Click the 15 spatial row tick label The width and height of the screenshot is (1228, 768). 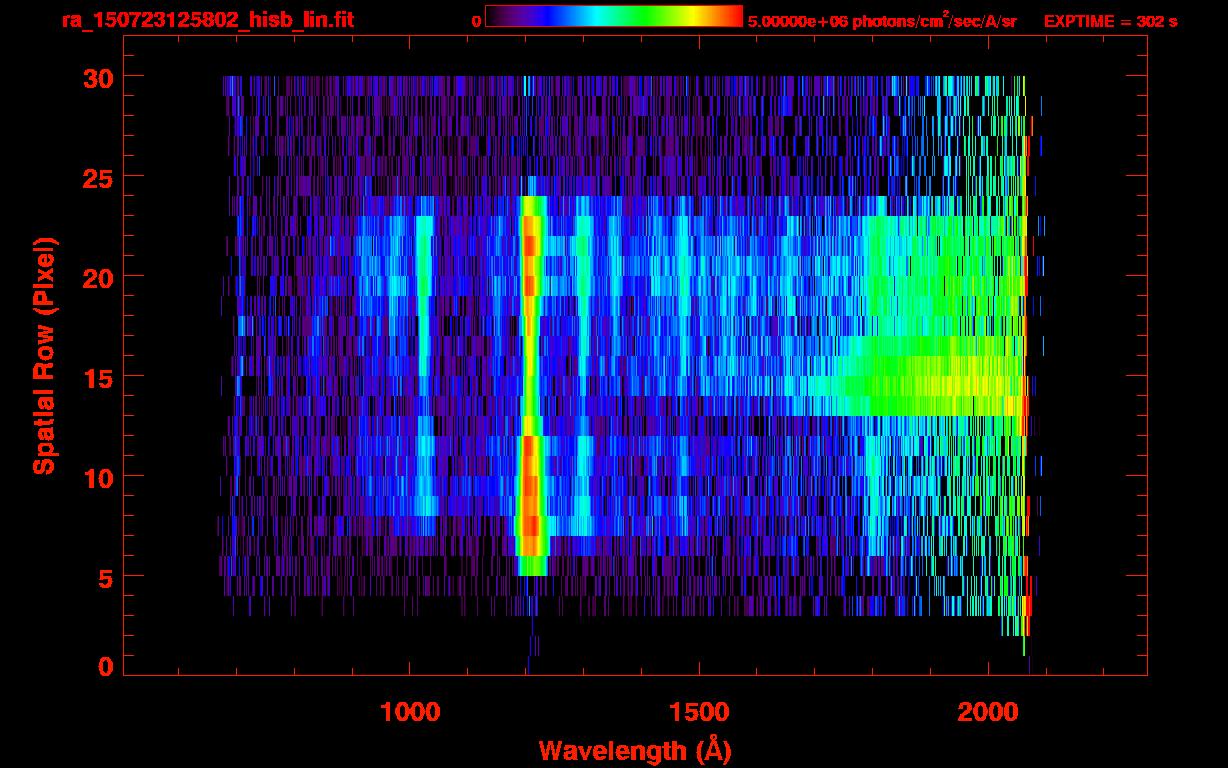coord(98,377)
